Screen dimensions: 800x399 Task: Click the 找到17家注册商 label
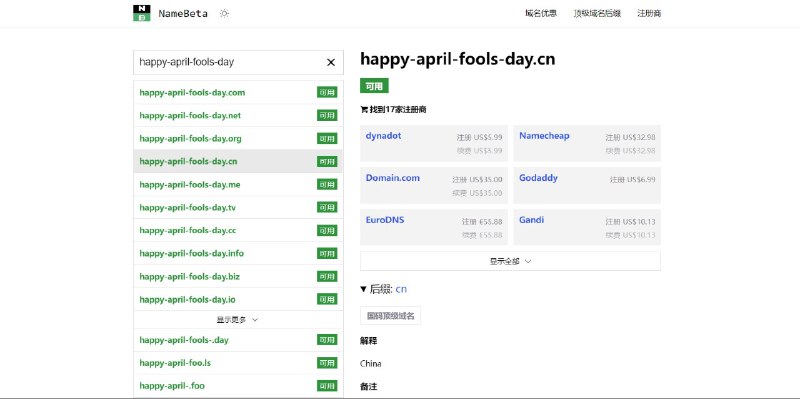[x=398, y=109]
